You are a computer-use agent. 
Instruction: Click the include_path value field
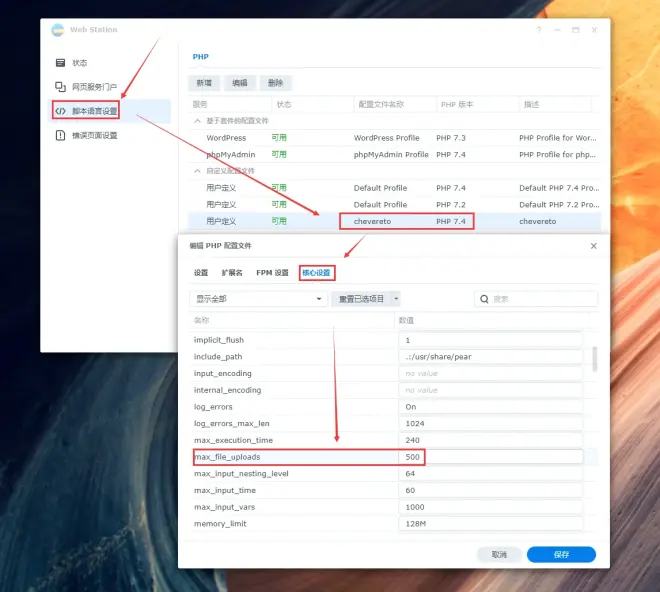coord(491,357)
